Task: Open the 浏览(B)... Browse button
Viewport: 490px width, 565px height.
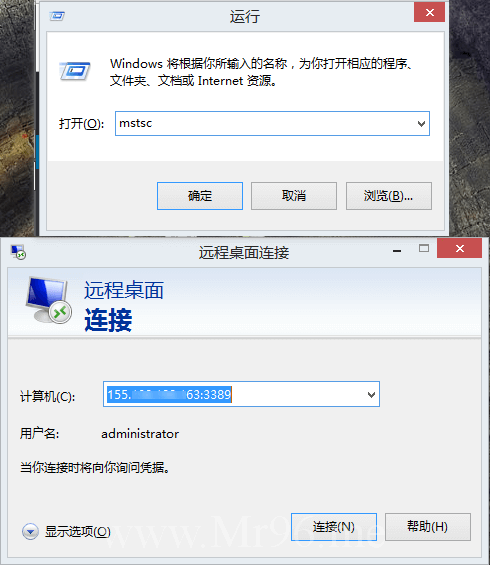Action: [x=389, y=196]
